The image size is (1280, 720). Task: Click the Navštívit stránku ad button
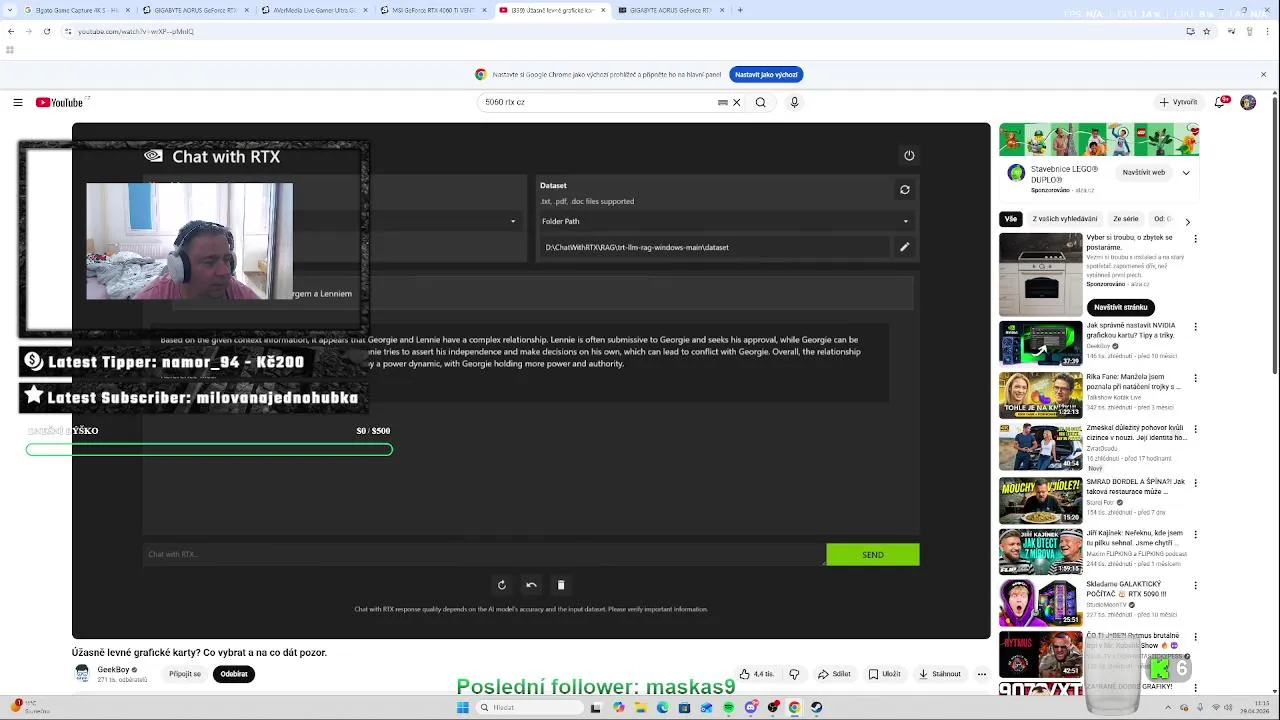pyautogui.click(x=1120, y=307)
